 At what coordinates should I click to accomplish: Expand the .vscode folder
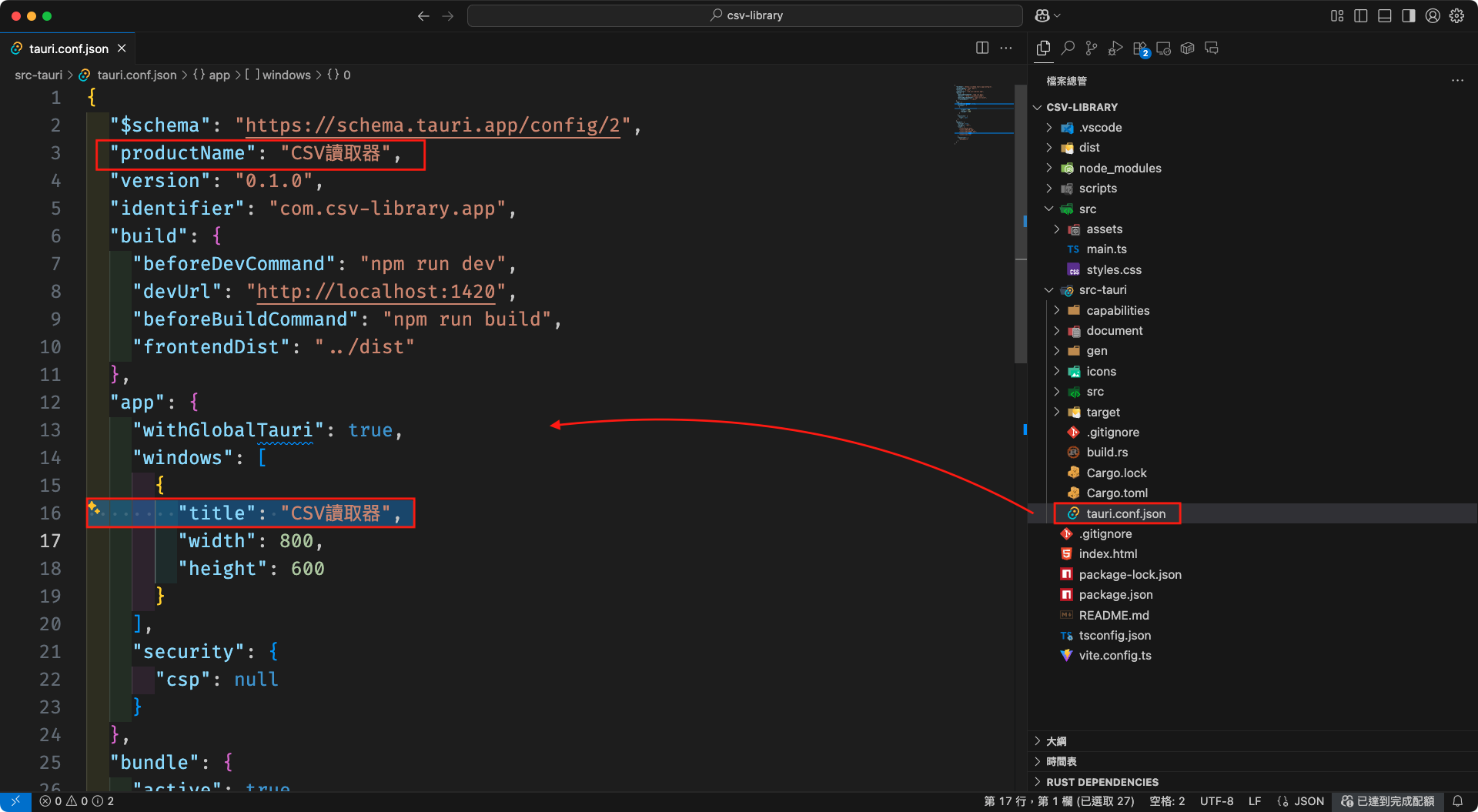tap(1100, 127)
